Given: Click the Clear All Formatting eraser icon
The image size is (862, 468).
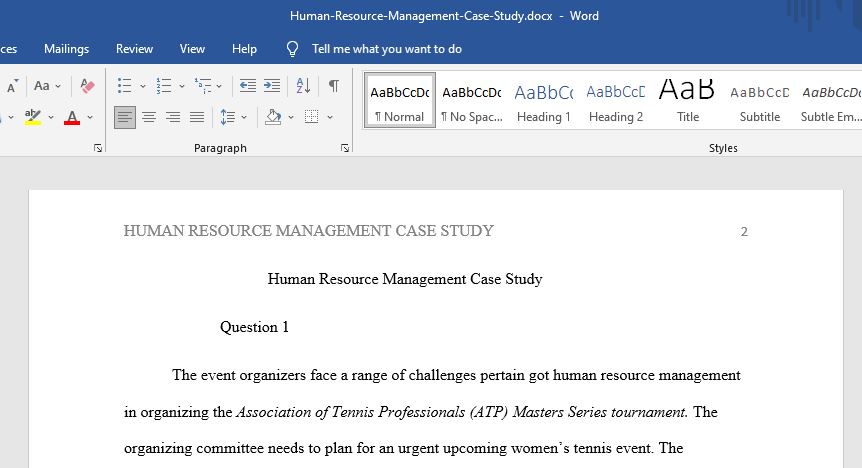Looking at the screenshot, I should tap(87, 86).
